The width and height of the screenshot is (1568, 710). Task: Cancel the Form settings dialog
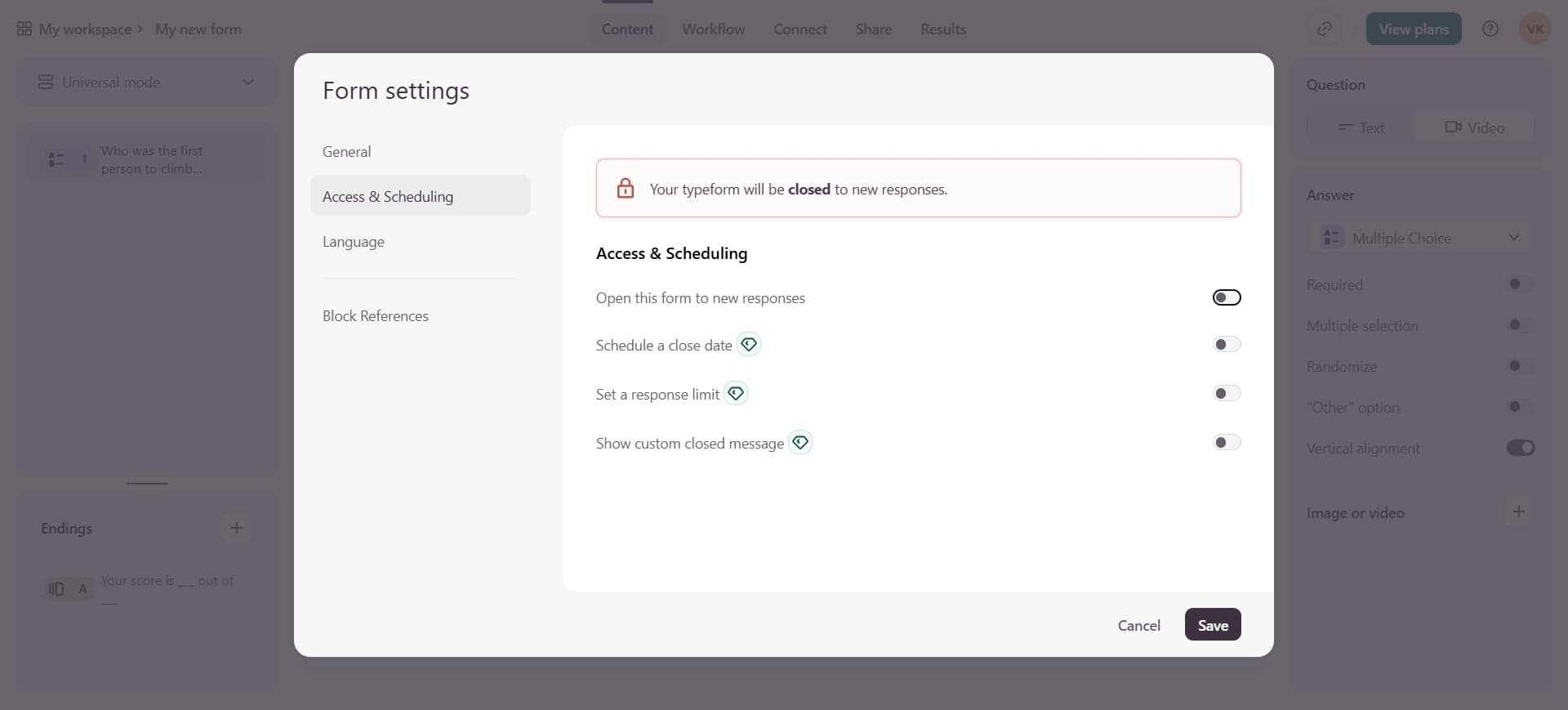[1138, 625]
